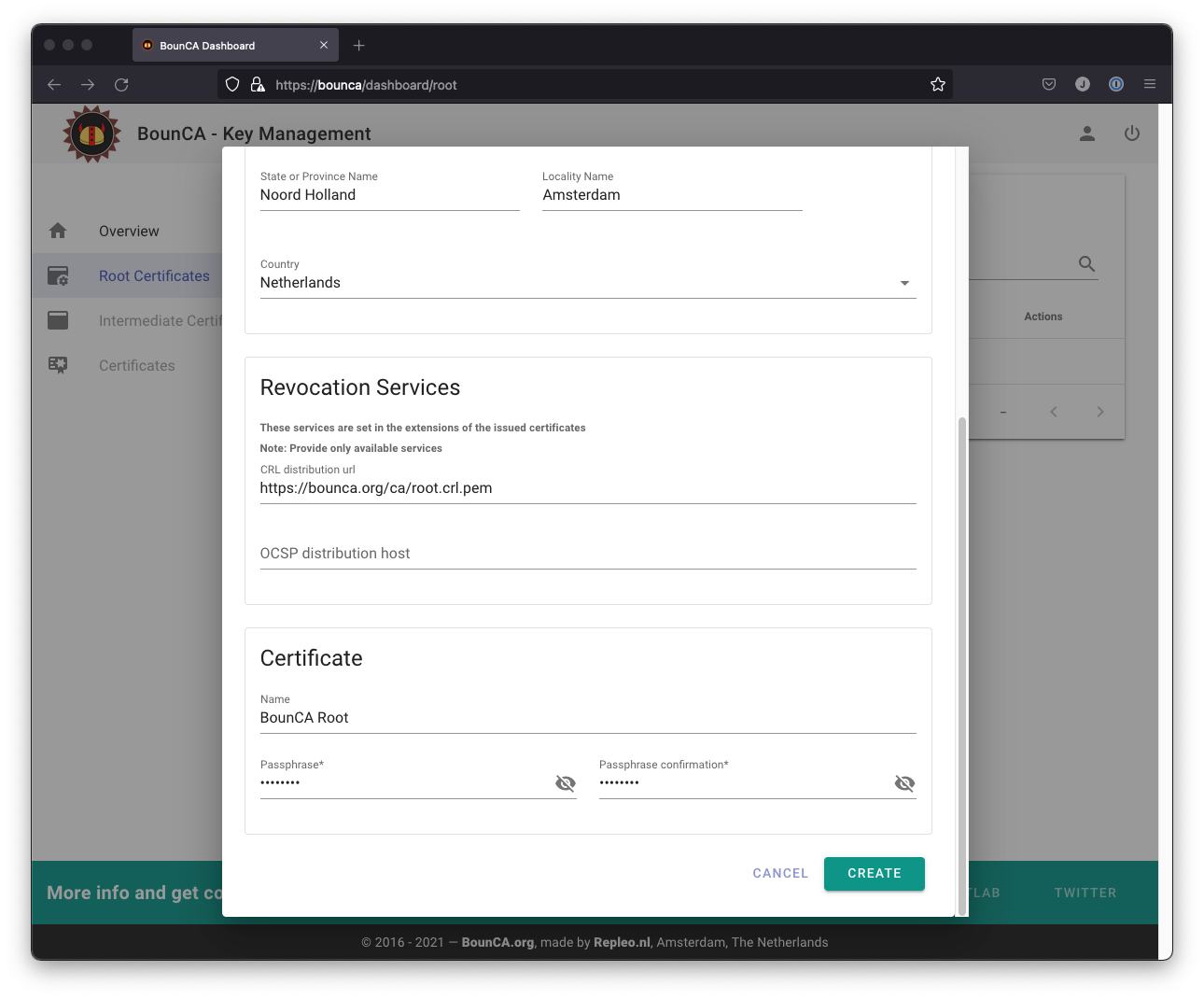Click the BounCA logo in the header
The width and height of the screenshot is (1204, 999).
tap(91, 134)
